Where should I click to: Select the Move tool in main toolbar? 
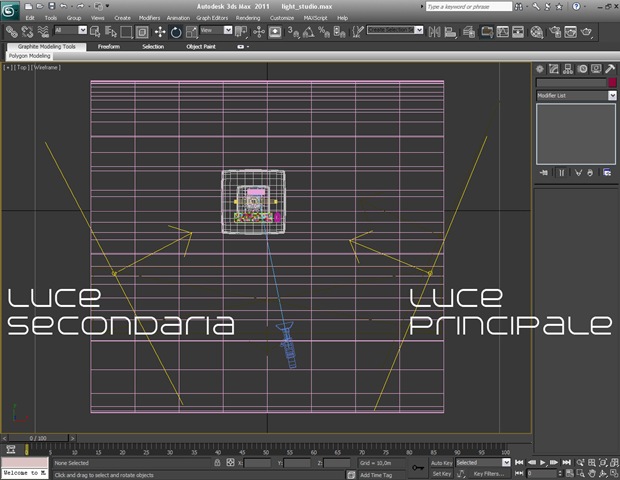point(160,32)
